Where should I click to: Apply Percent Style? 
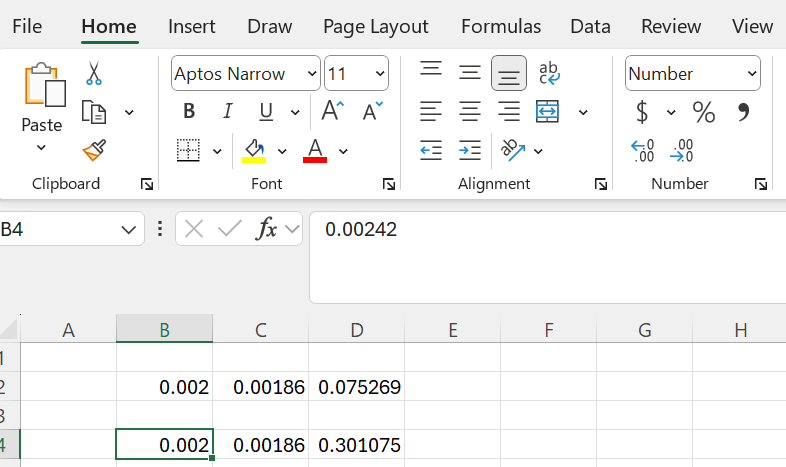pos(704,112)
